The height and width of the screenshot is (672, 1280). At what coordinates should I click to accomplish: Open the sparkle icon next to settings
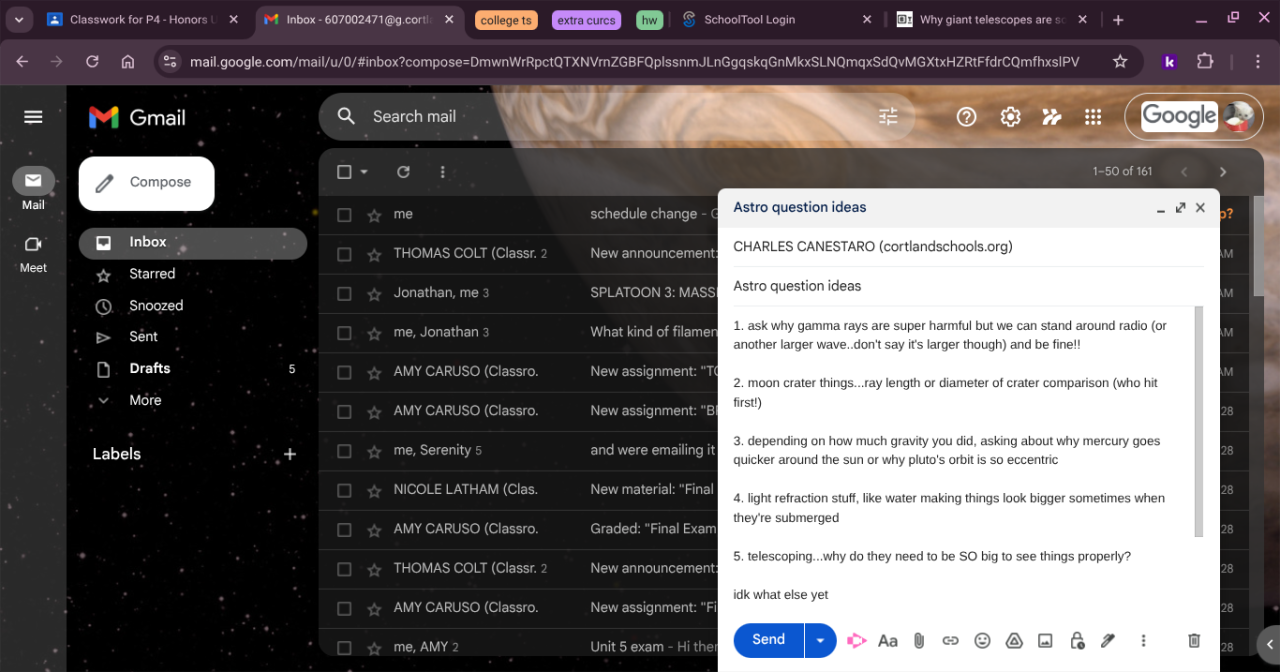[x=1051, y=117]
